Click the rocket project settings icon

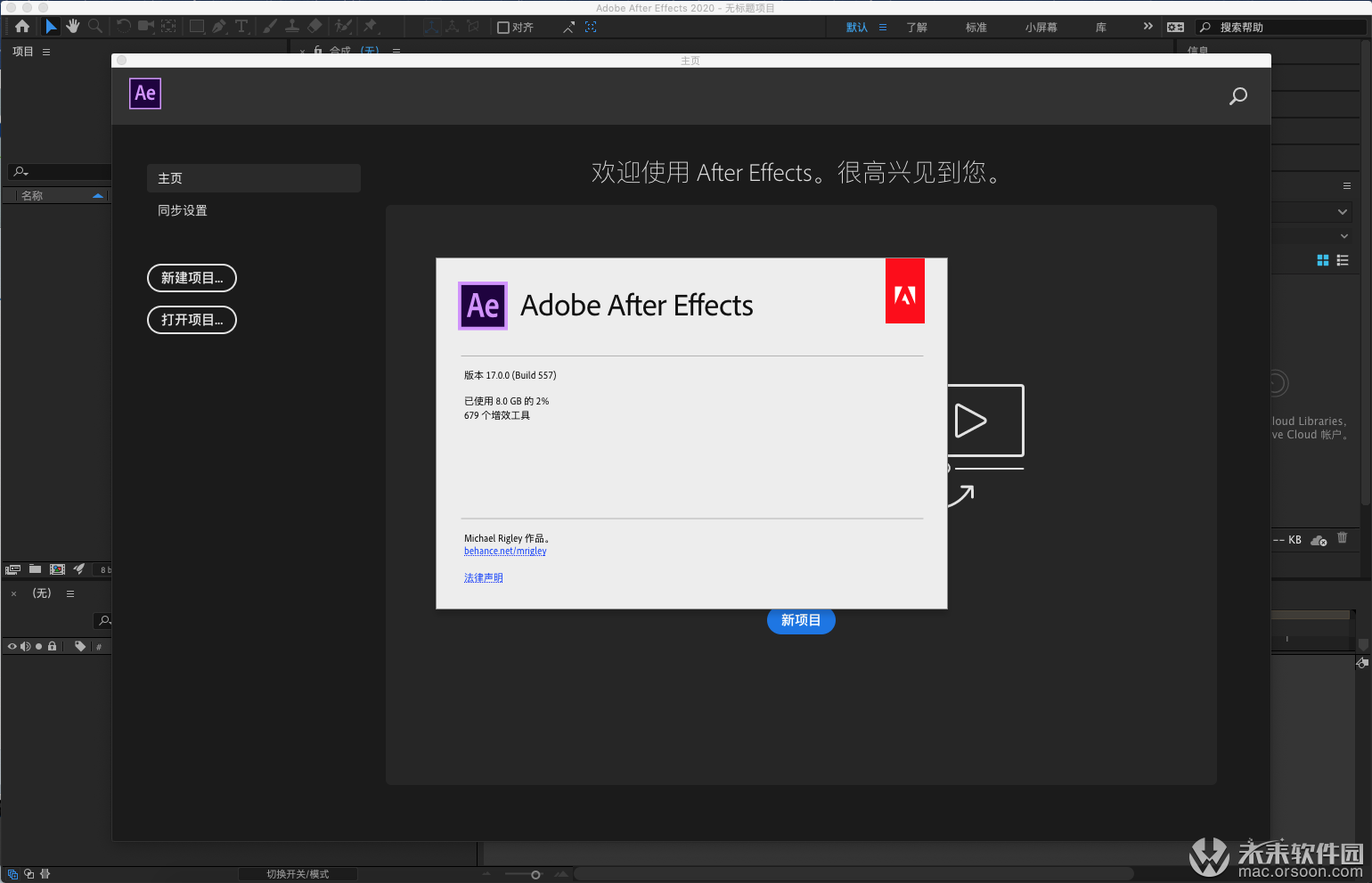click(x=79, y=568)
